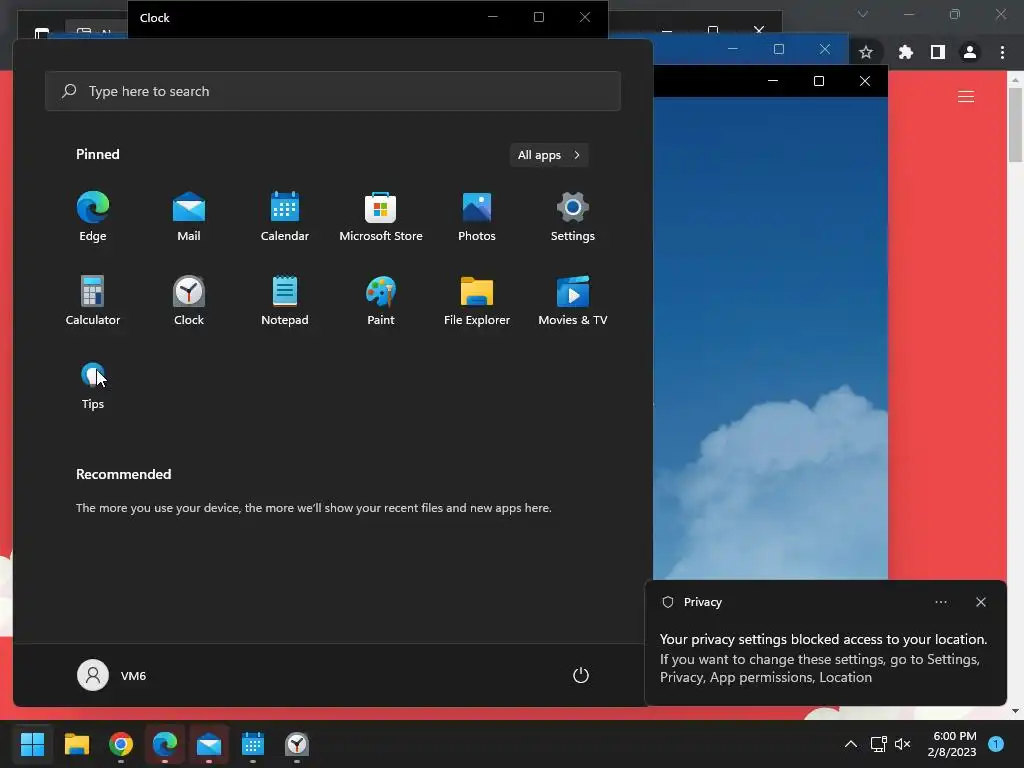Dismiss the Privacy notification
1024x768 pixels.
980,602
